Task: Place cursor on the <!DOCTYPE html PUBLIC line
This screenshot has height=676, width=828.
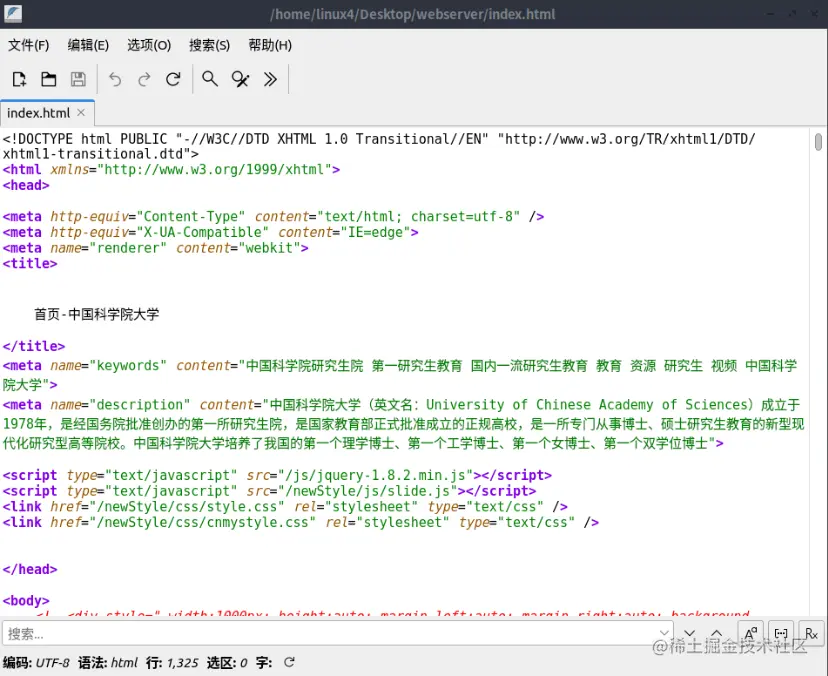Action: 379,139
